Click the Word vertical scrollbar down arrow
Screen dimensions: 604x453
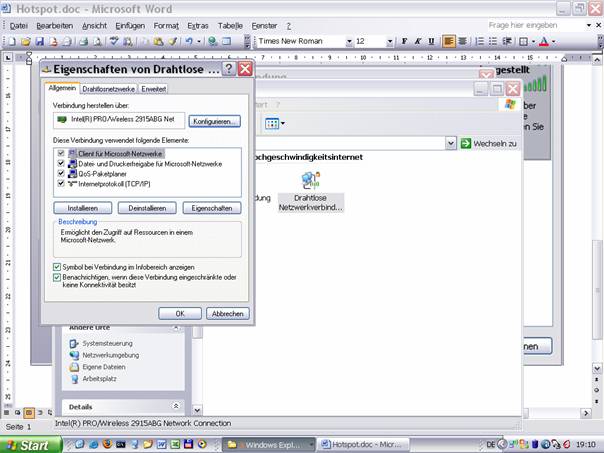[x=597, y=369]
